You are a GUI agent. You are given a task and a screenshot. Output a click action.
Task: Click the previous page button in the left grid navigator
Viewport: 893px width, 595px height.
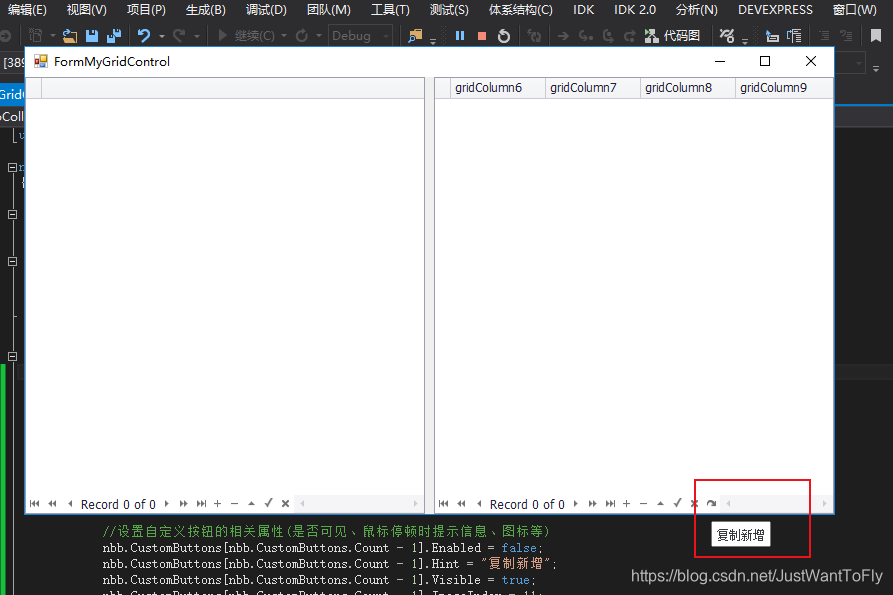[52, 503]
